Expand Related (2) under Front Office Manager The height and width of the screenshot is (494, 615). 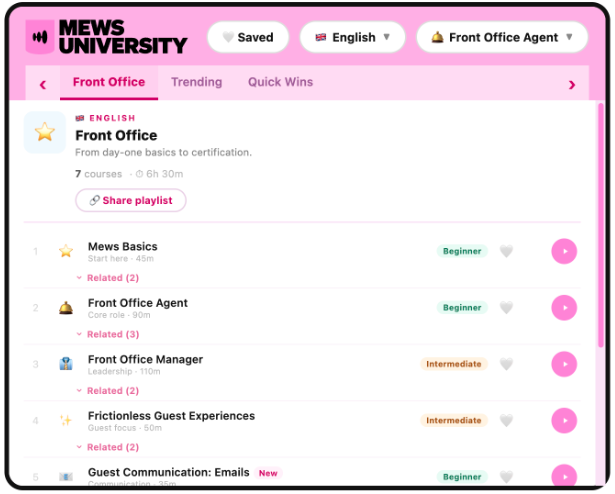[108, 391]
